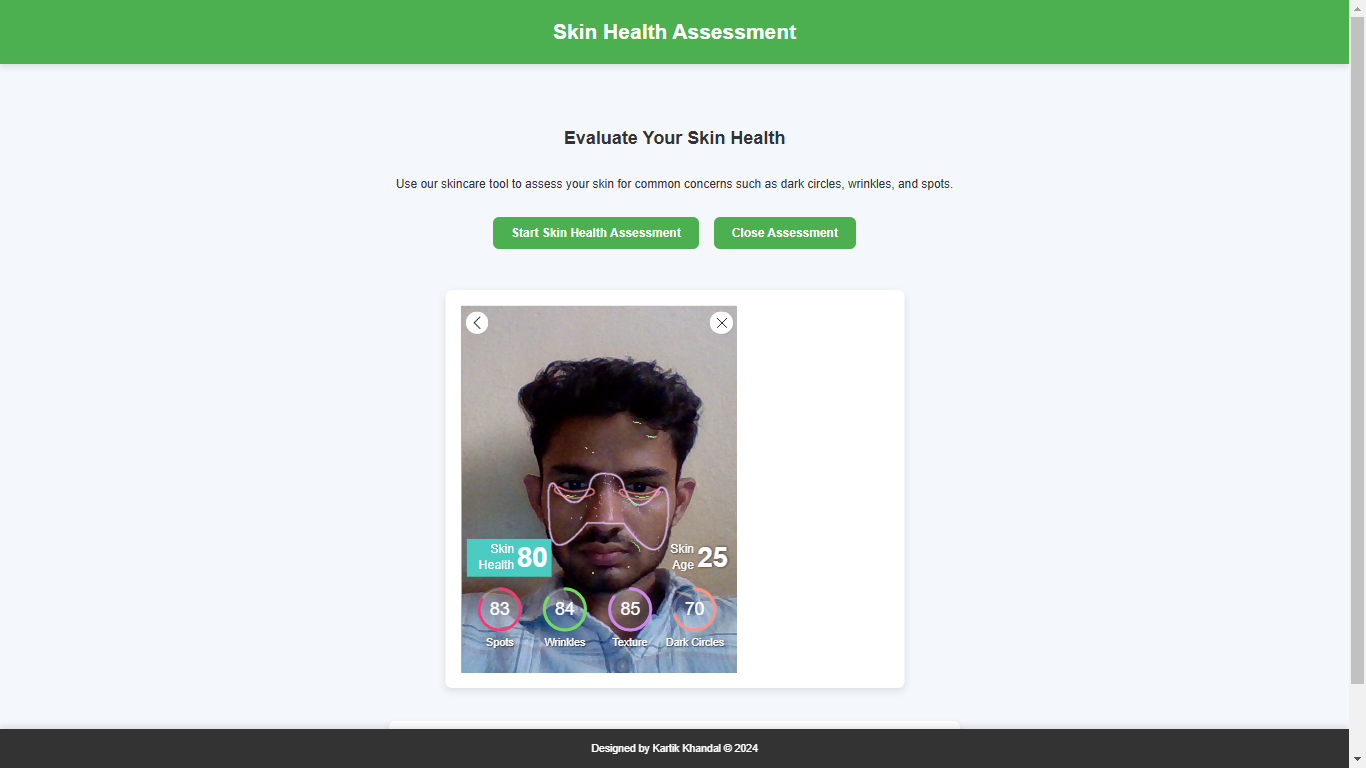
Task: Click the Close Assessment button
Action: coord(785,233)
